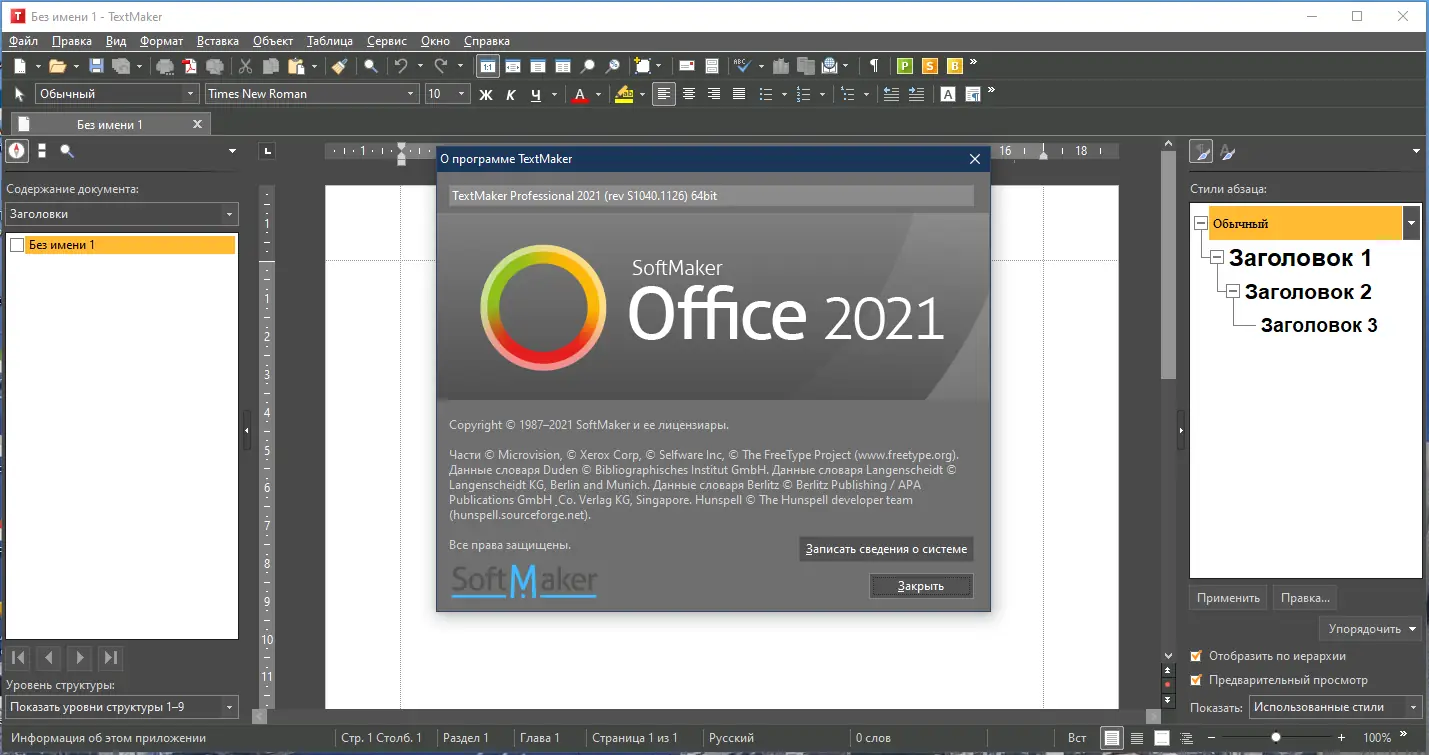The height and width of the screenshot is (755, 1429).
Task: Select the 'Заголовок 3' style in the tree
Action: [1319, 325]
